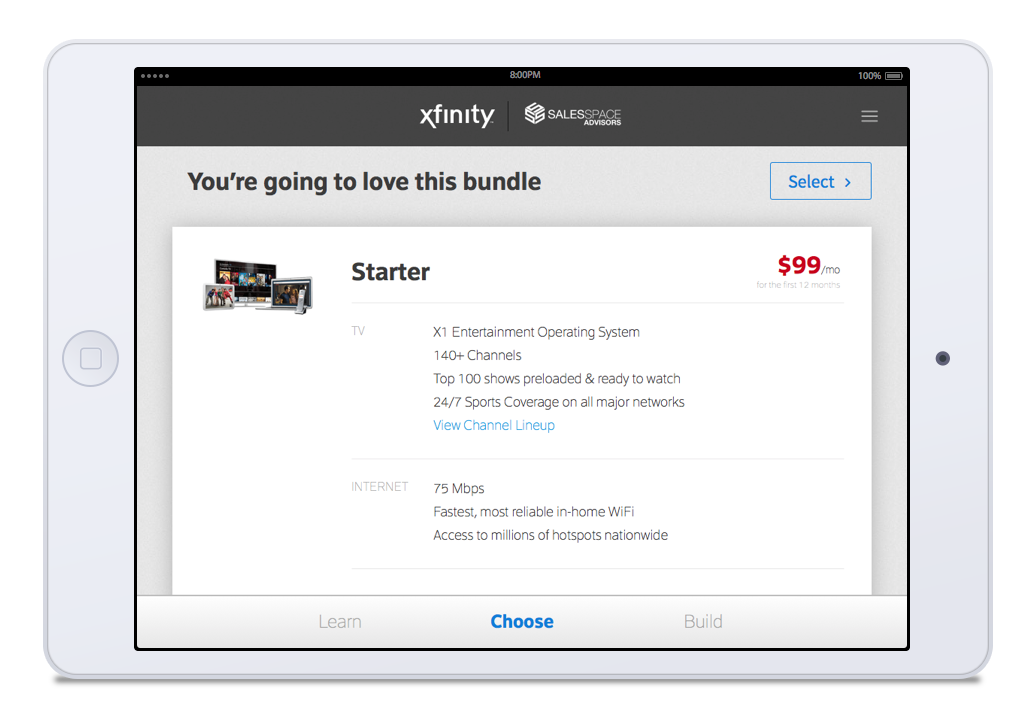Image resolution: width=1035 pixels, height=717 pixels.
Task: Click the Starter bundle title
Action: (390, 272)
